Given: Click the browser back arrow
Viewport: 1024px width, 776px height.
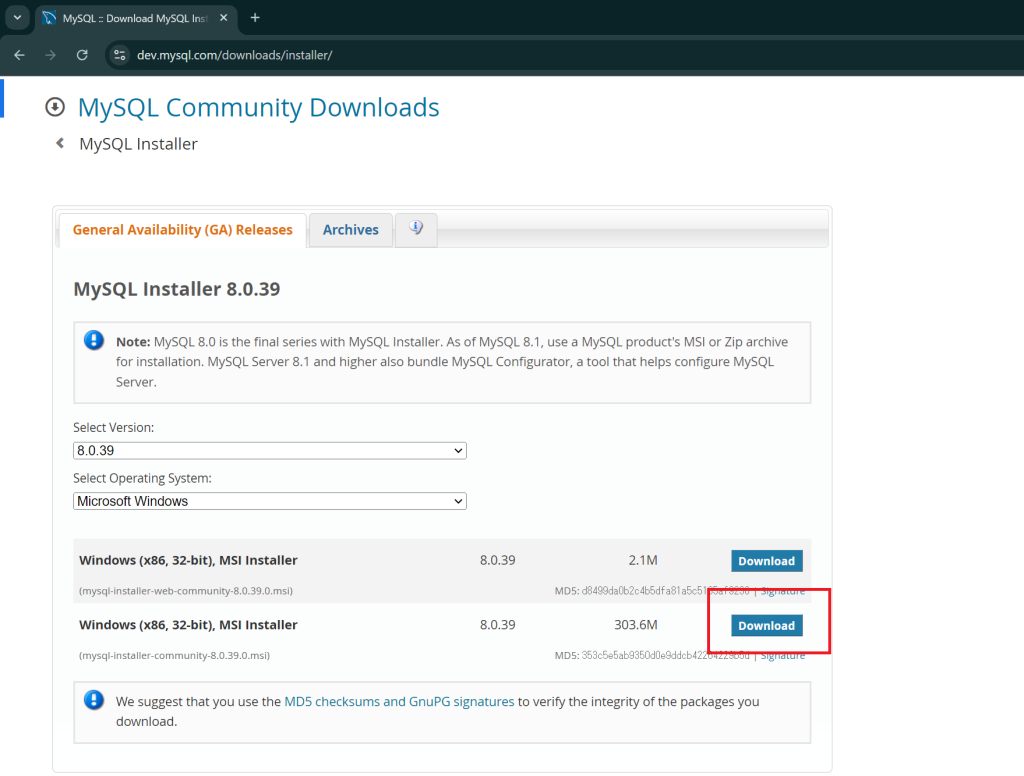Looking at the screenshot, I should [x=19, y=55].
